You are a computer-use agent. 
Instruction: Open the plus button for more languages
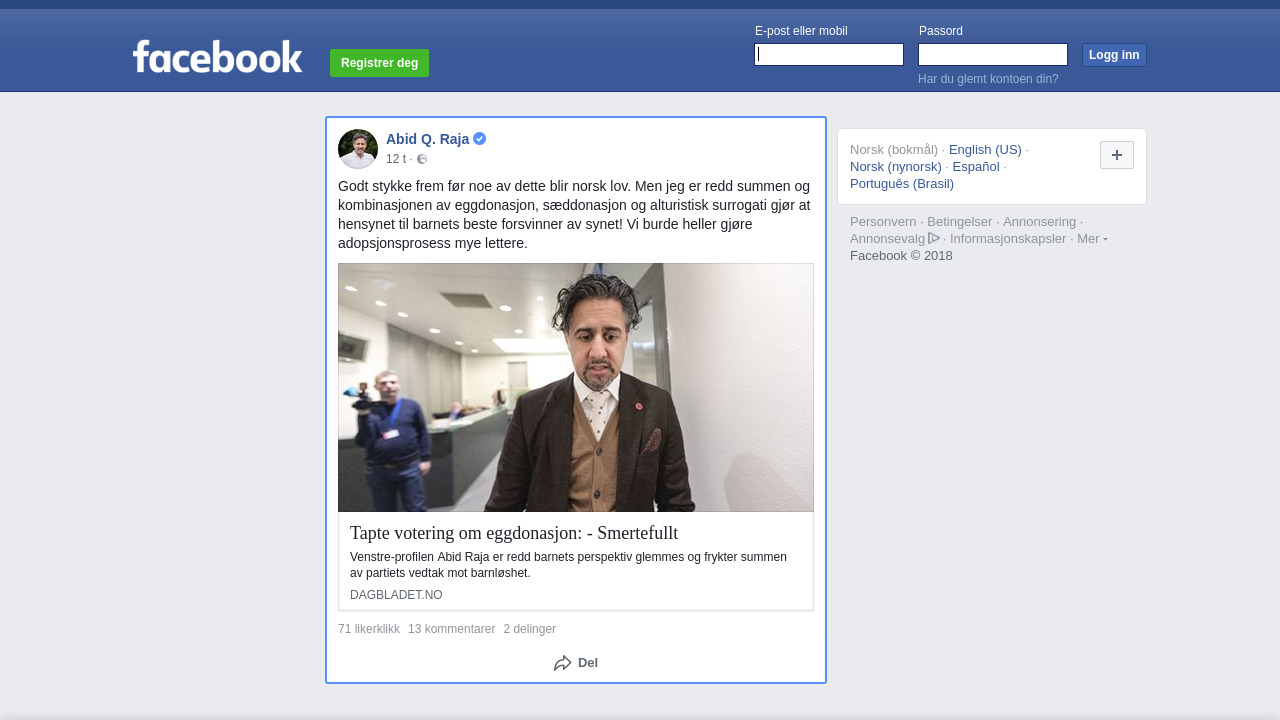(1117, 155)
